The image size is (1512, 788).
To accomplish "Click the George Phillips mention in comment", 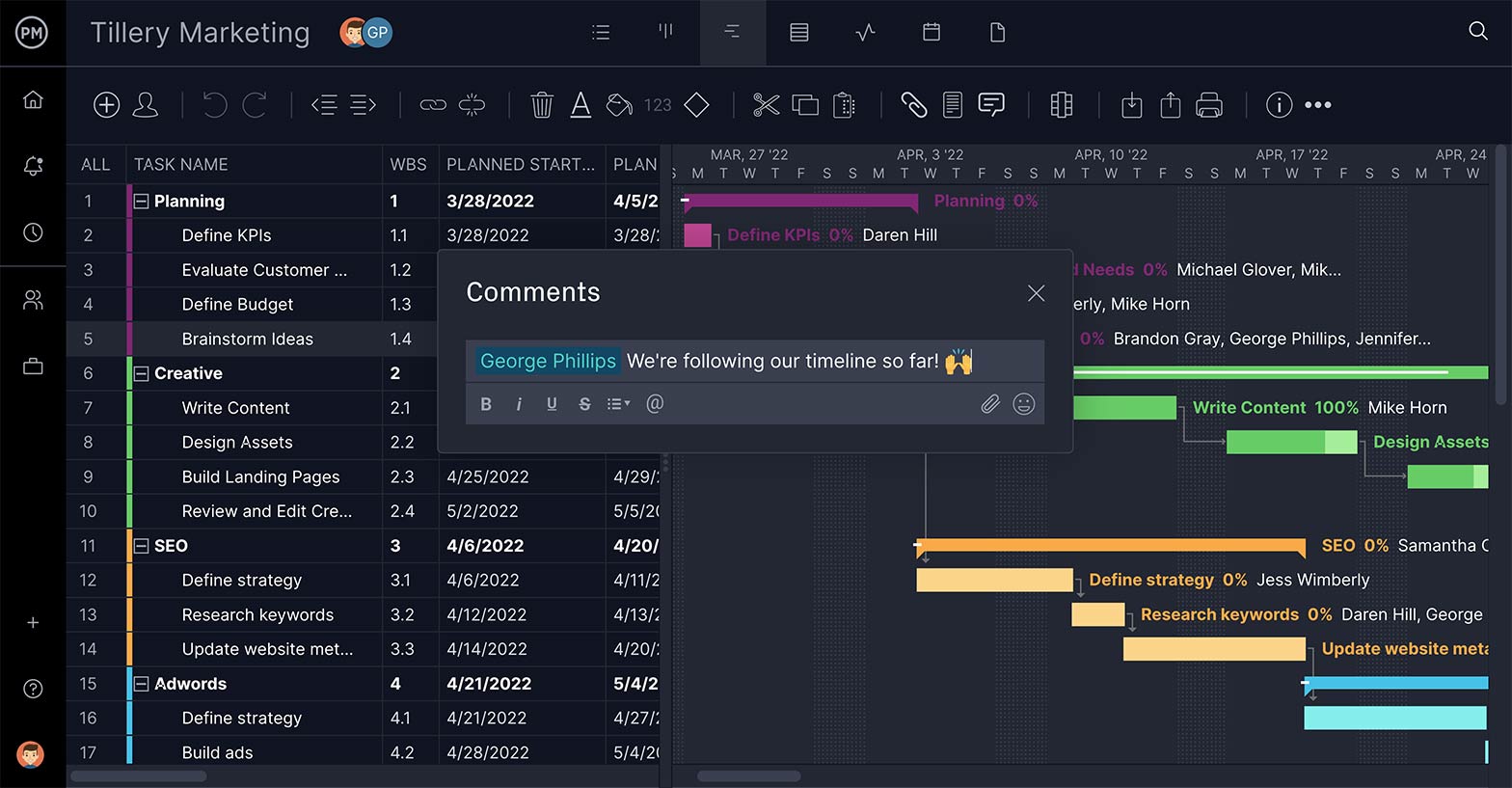I will (548, 361).
